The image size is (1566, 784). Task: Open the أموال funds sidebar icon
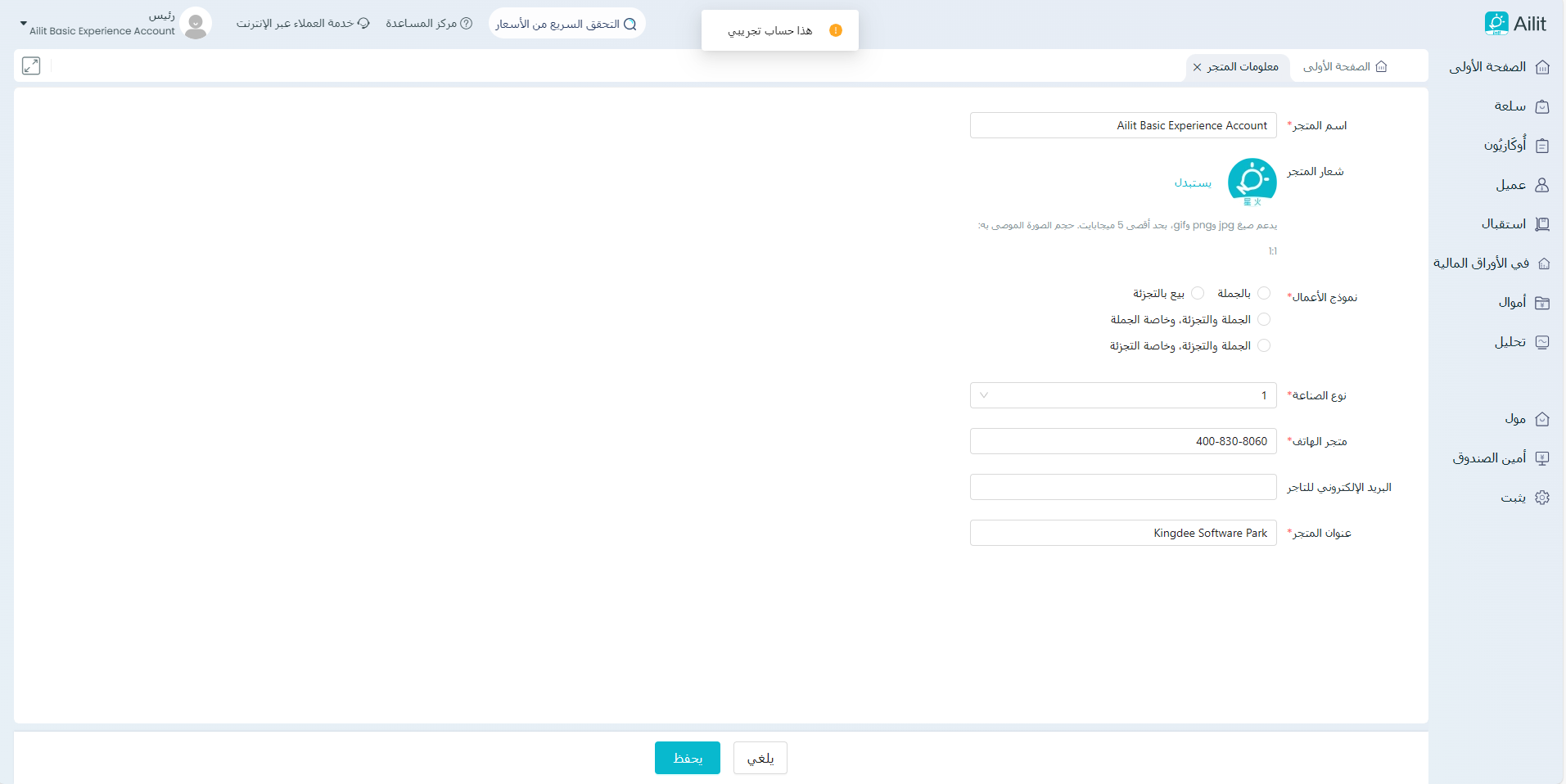click(1542, 303)
